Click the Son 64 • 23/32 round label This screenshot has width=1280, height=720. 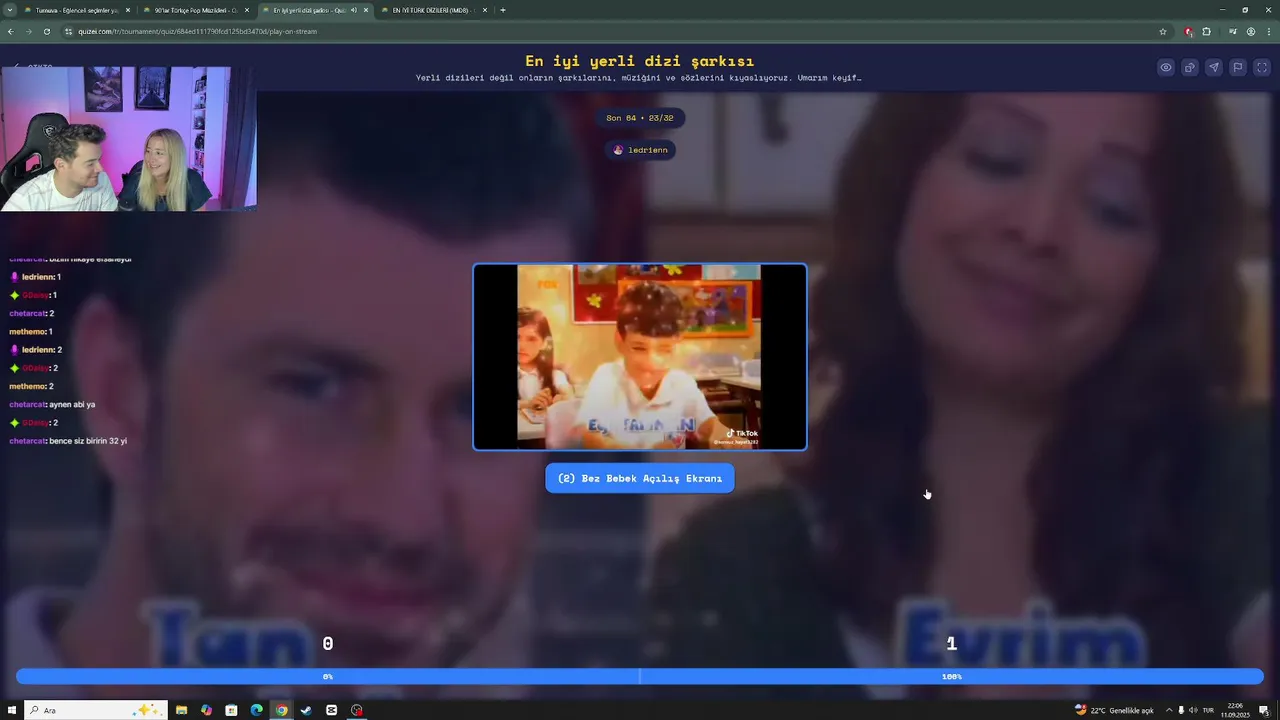point(640,118)
